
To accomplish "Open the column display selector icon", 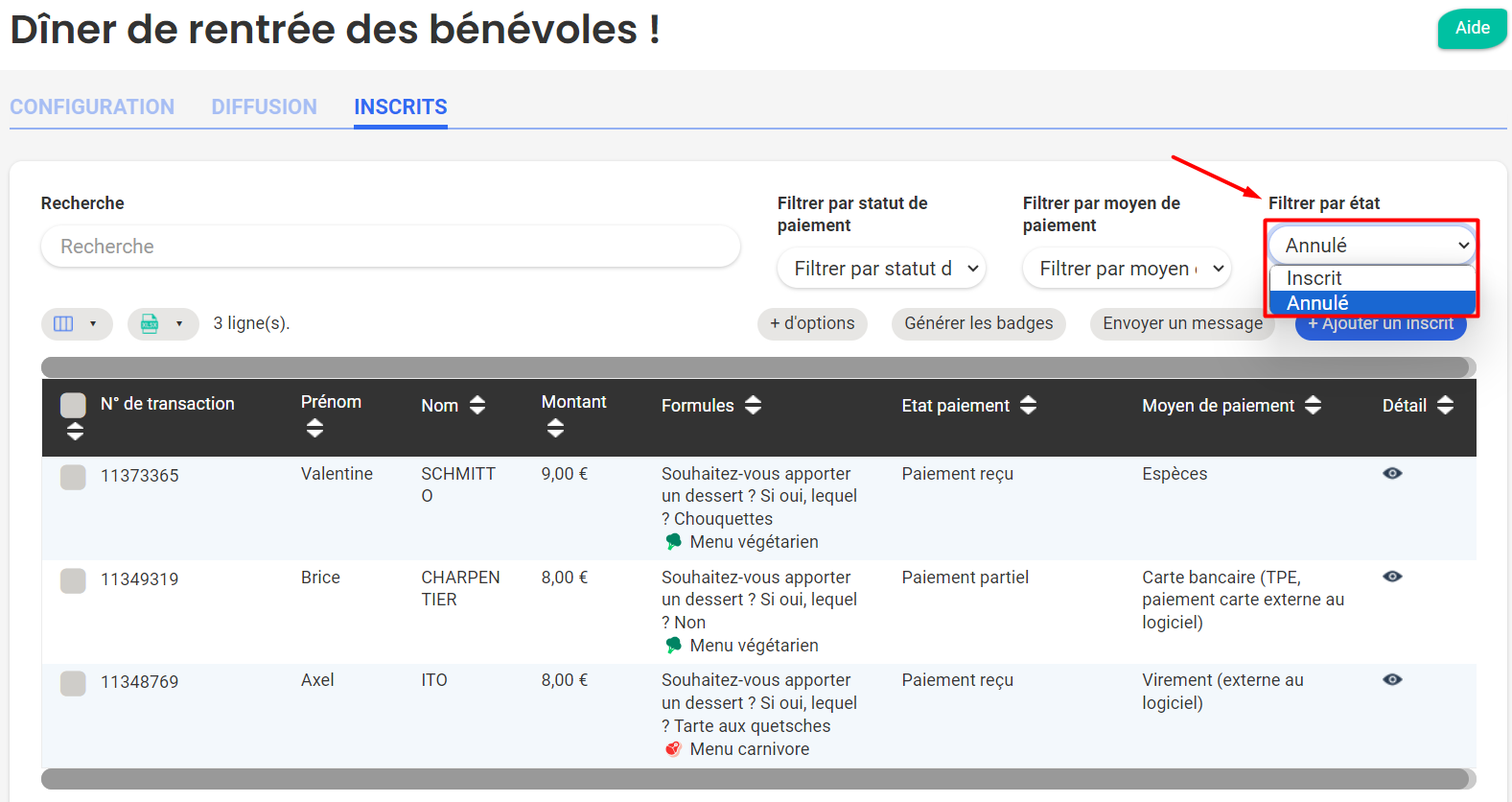I will [x=64, y=324].
